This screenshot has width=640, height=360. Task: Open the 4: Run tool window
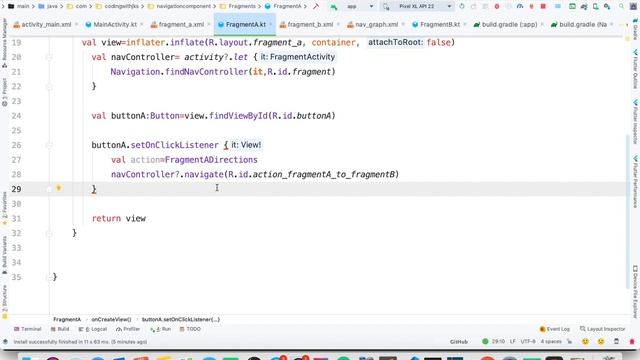(161, 329)
